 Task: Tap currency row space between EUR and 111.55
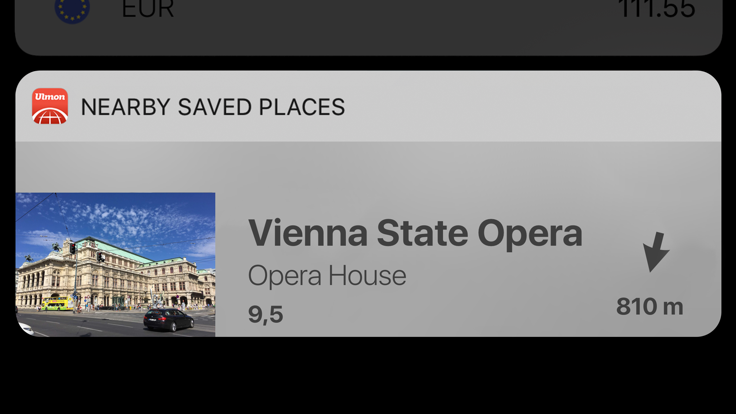(394, 9)
